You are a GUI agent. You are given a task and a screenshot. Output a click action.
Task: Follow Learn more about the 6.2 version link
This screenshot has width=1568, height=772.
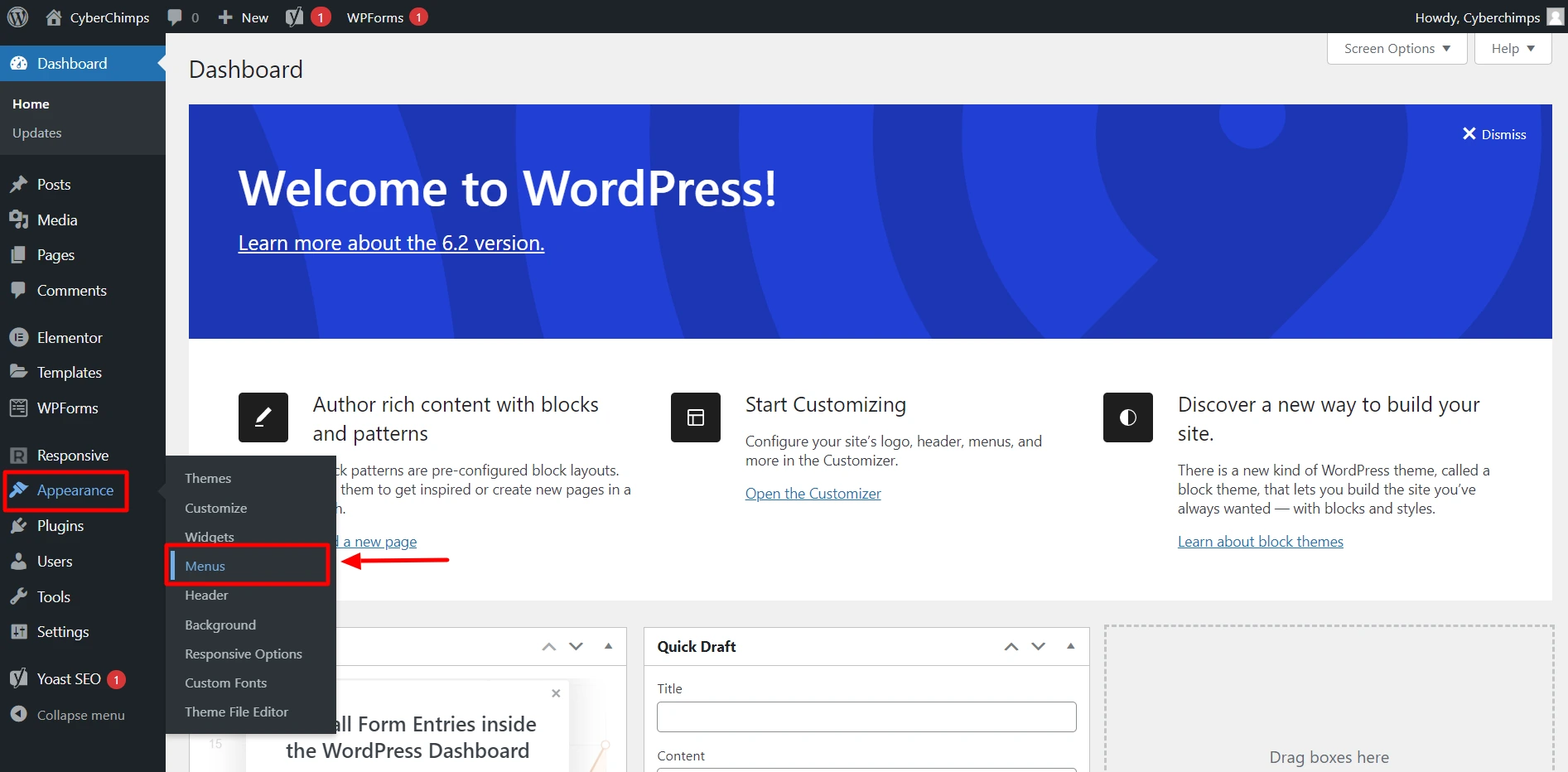point(391,243)
